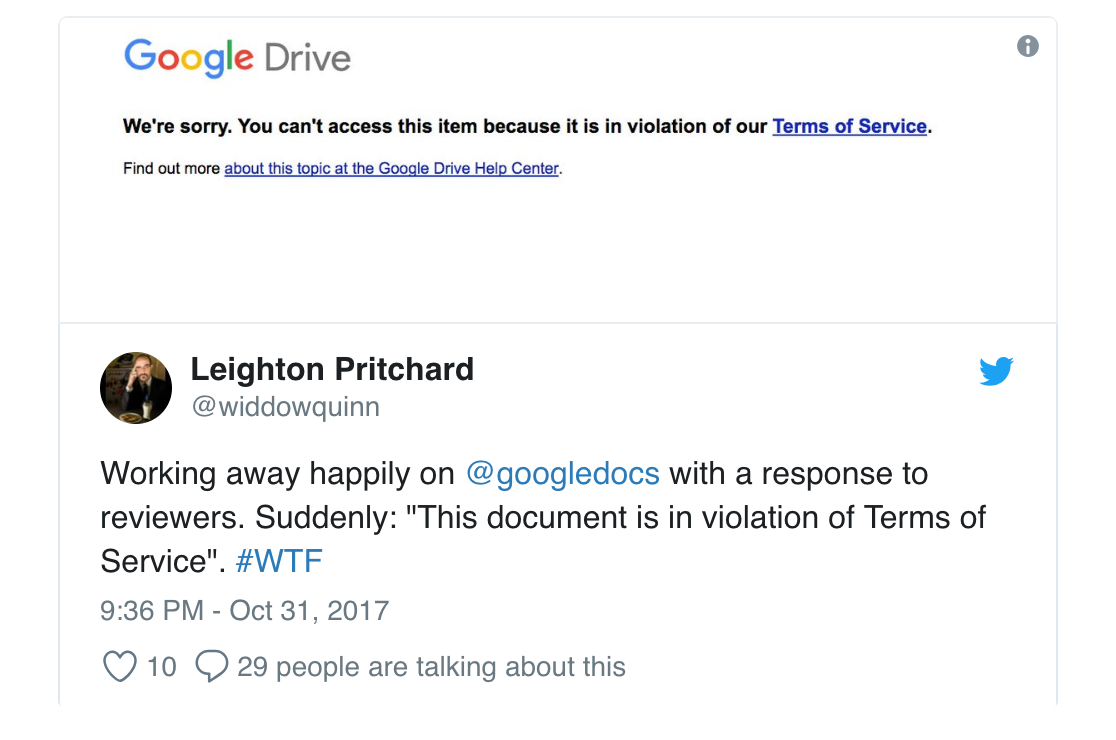This screenshot has width=1116, height=740.
Task: Click the quoted "This document is in violation" text
Action: (620, 517)
